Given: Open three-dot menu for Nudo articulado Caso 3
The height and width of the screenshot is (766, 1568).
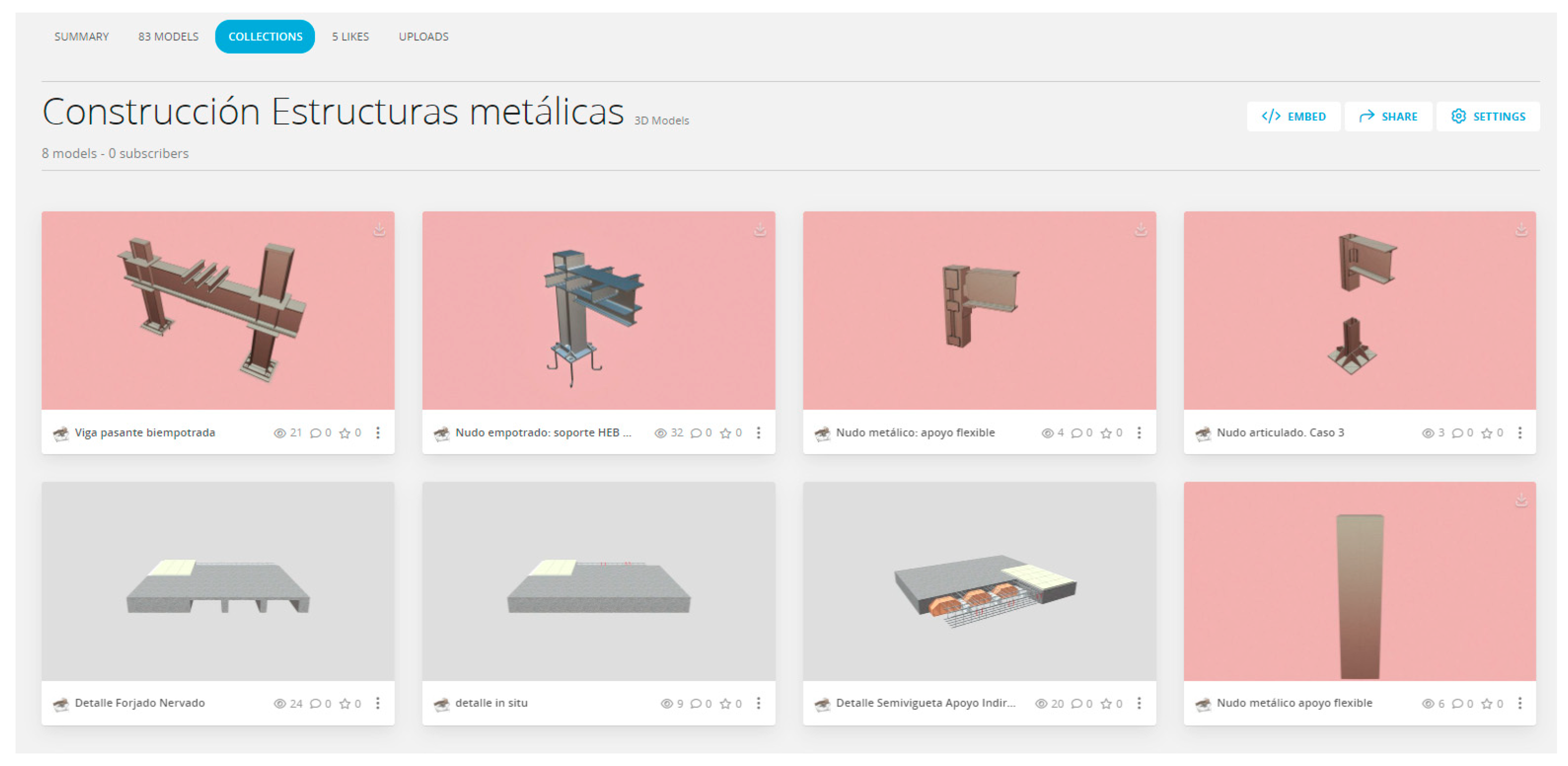Looking at the screenshot, I should tap(1520, 433).
